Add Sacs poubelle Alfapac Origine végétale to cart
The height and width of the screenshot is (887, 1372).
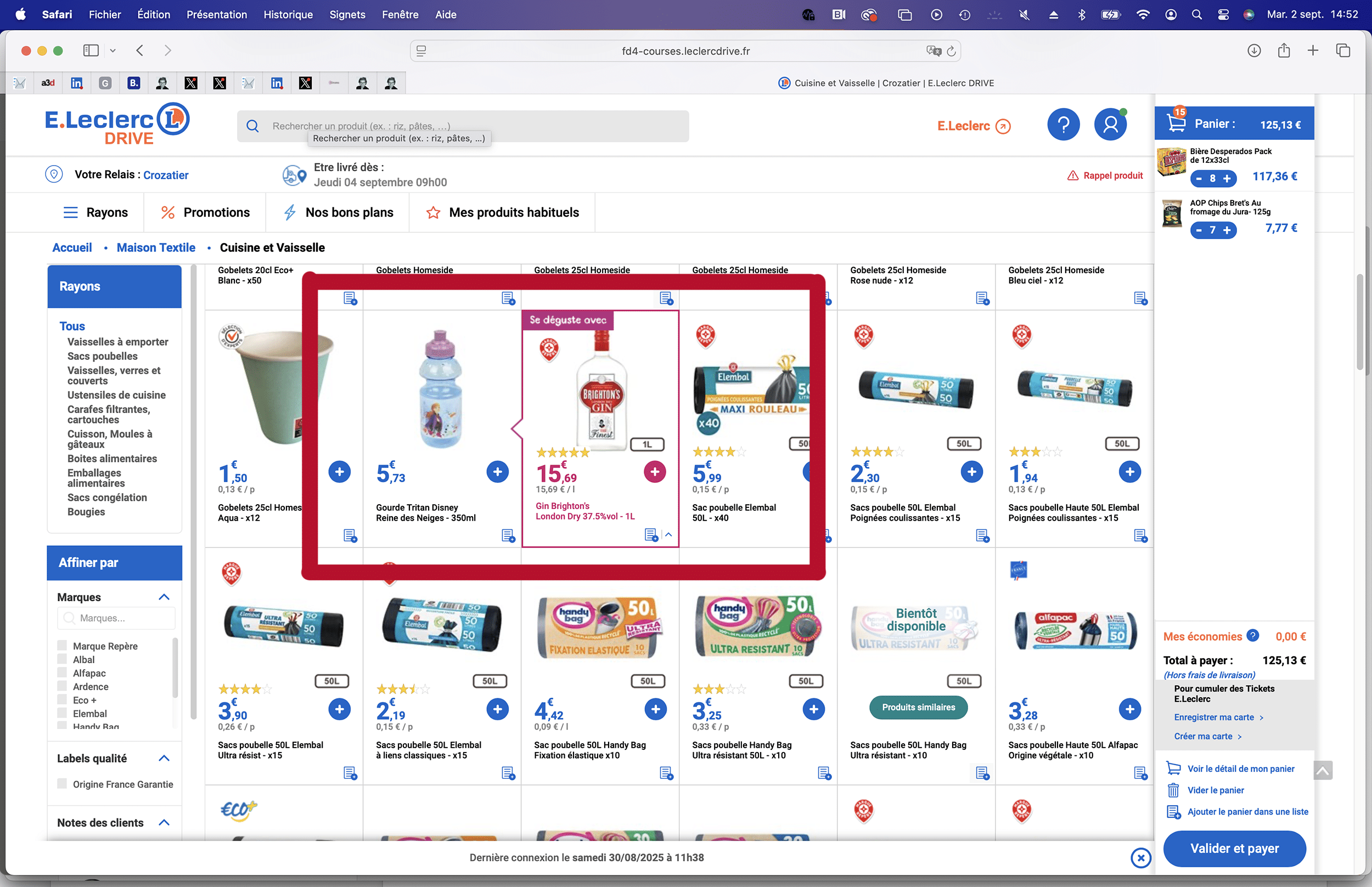click(x=1129, y=709)
